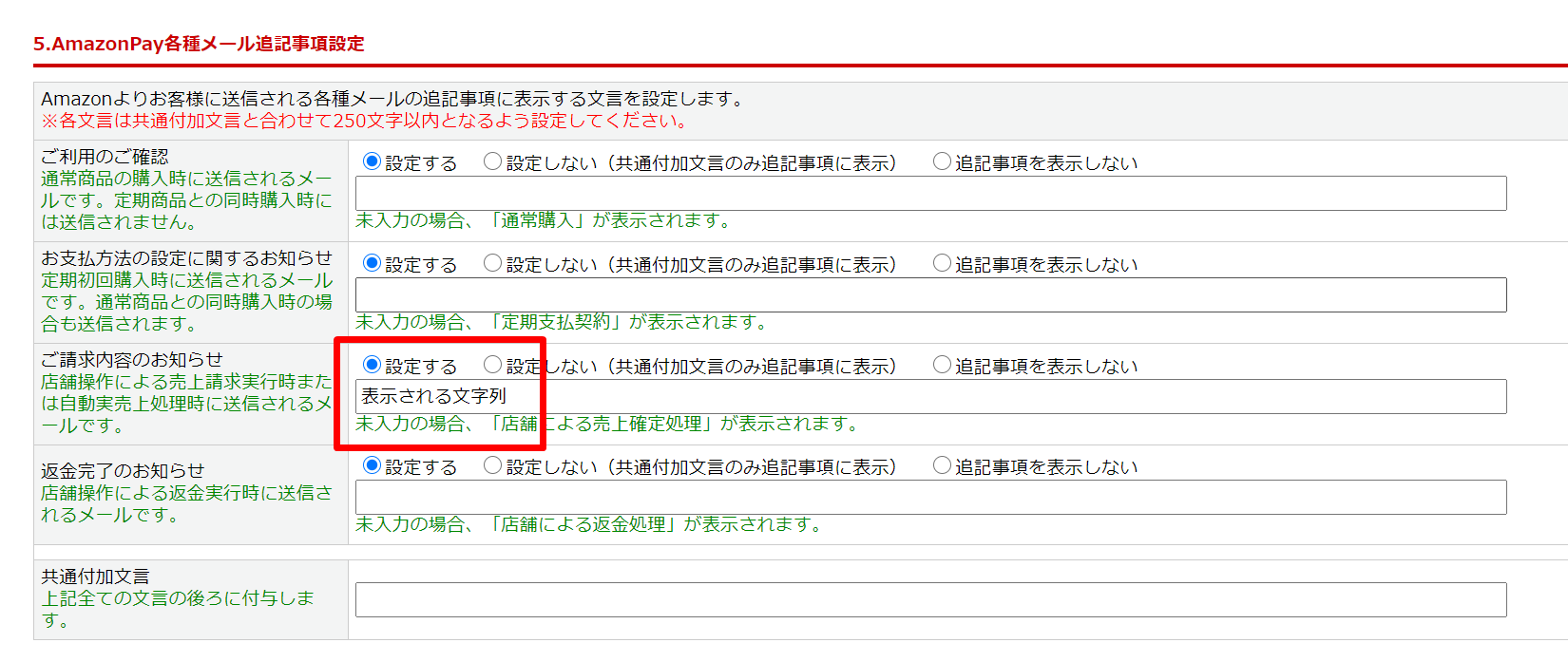Click the 返金完了のお知らせ row label
Viewport: 1568px width, 662px height.
pyautogui.click(x=123, y=471)
